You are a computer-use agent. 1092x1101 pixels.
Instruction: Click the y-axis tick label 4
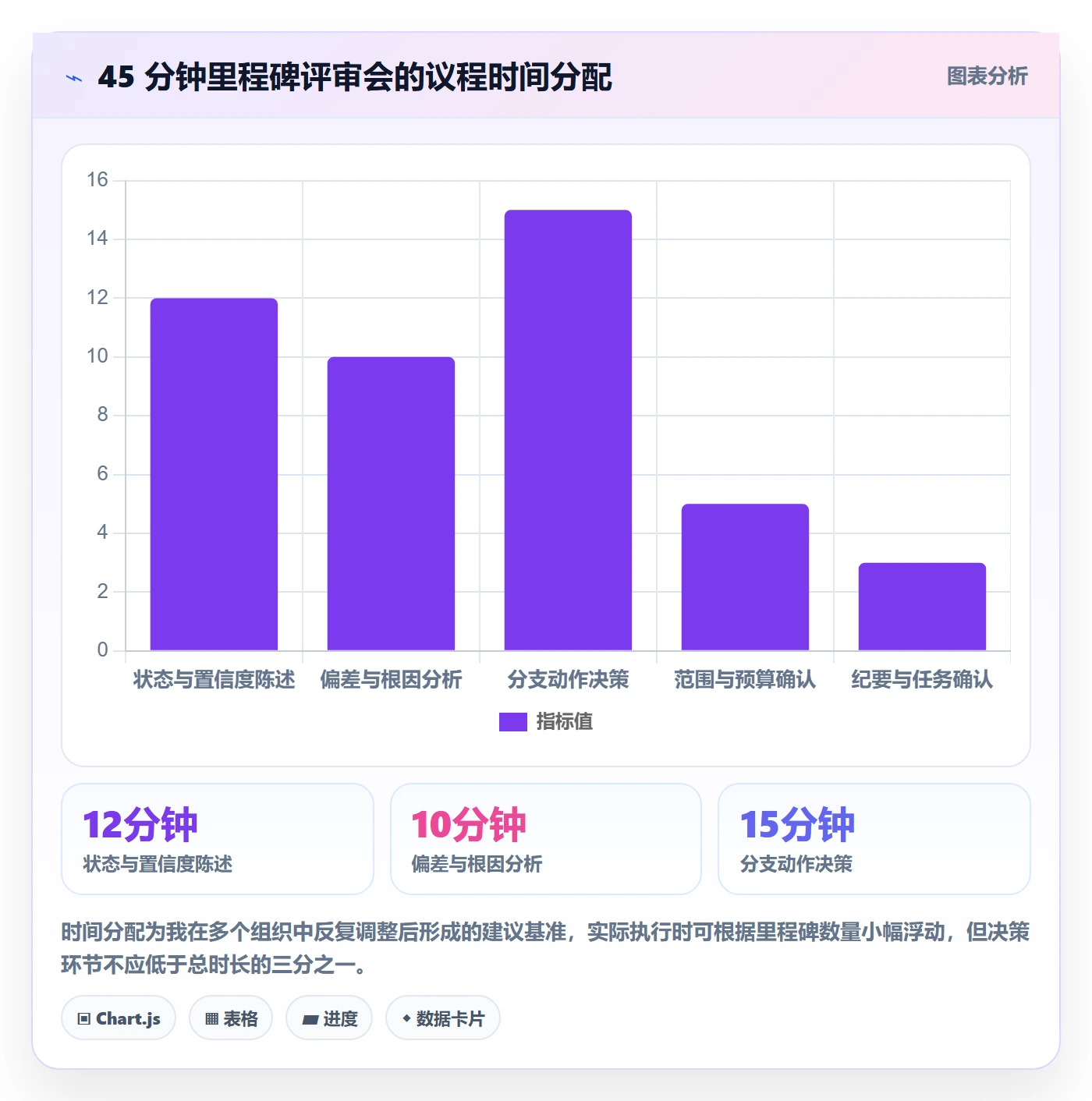pyautogui.click(x=103, y=533)
